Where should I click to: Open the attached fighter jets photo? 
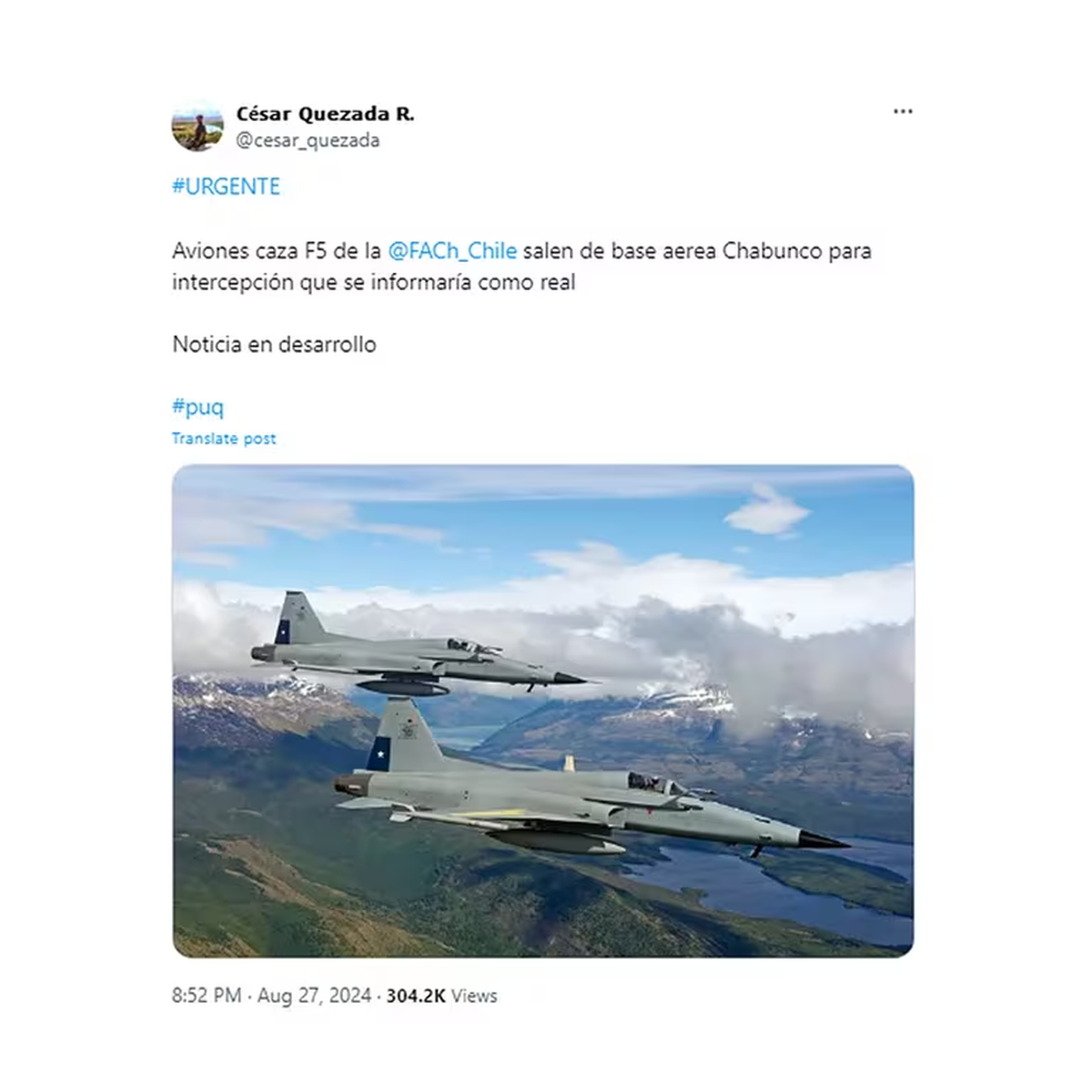[x=543, y=711]
